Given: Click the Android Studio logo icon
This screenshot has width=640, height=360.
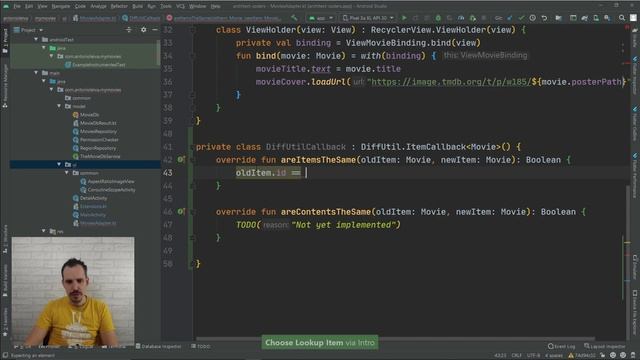Looking at the screenshot, I should point(6,6).
